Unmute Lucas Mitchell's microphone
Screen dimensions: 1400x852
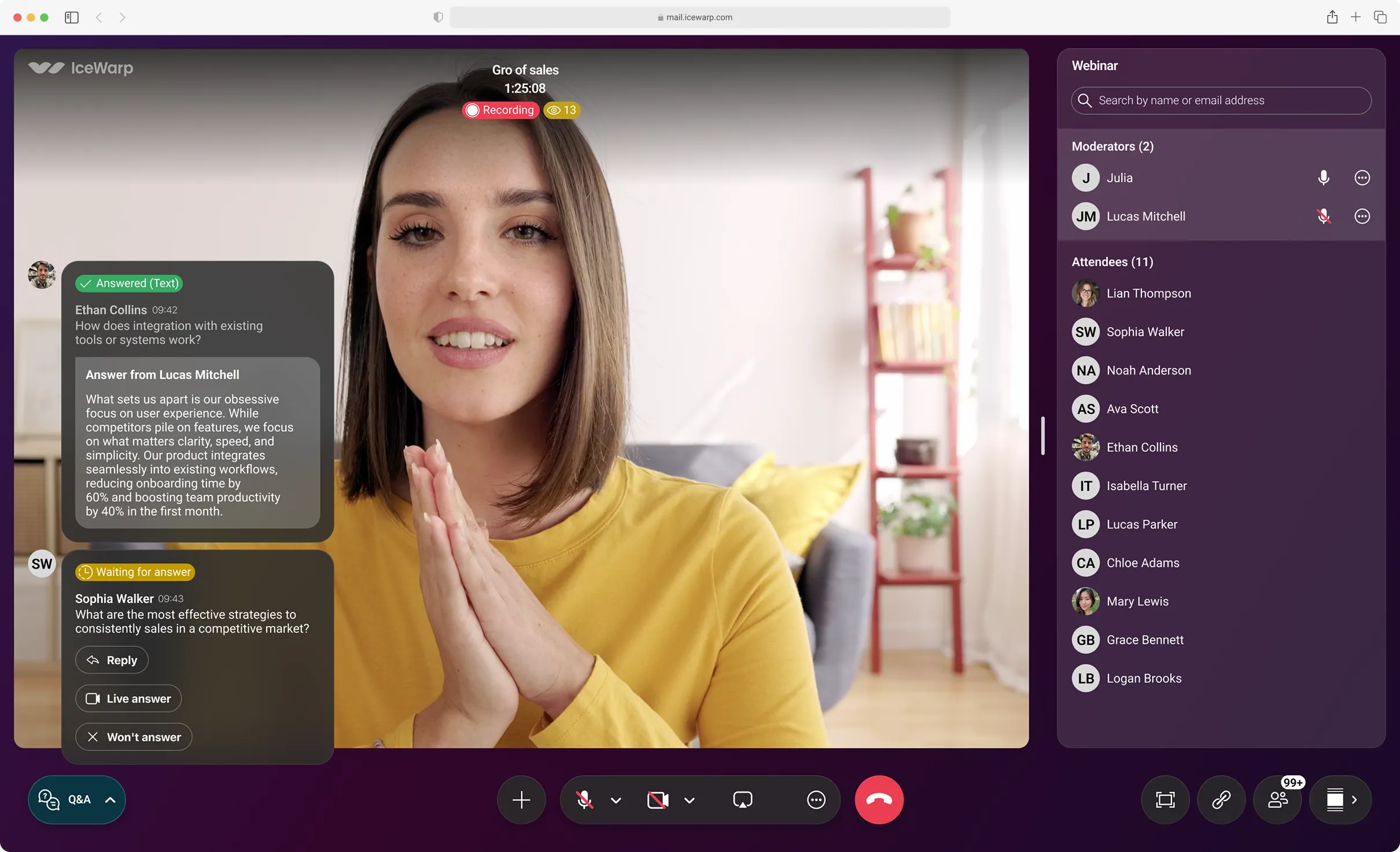pos(1323,216)
